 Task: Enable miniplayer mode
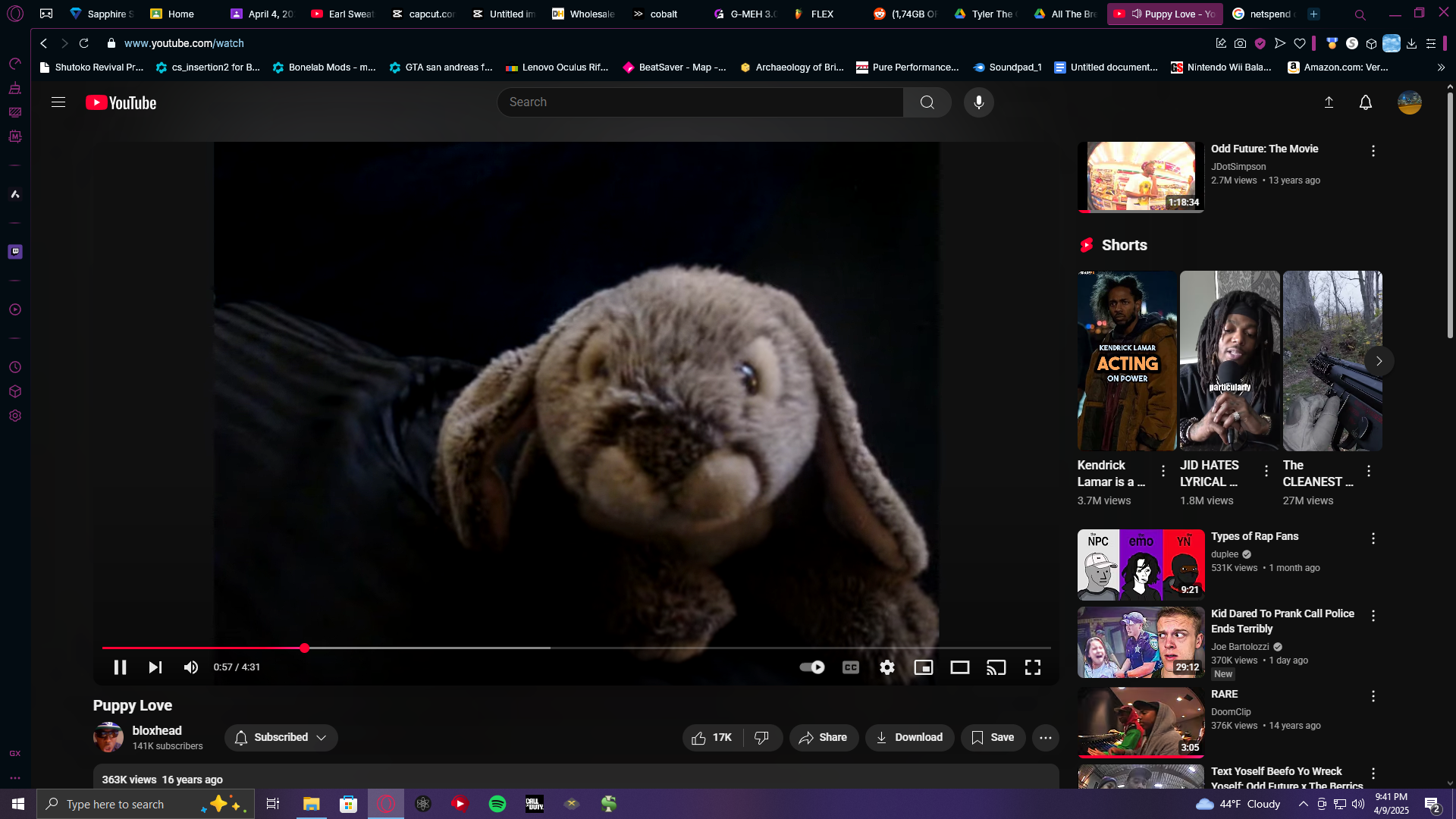click(x=924, y=667)
